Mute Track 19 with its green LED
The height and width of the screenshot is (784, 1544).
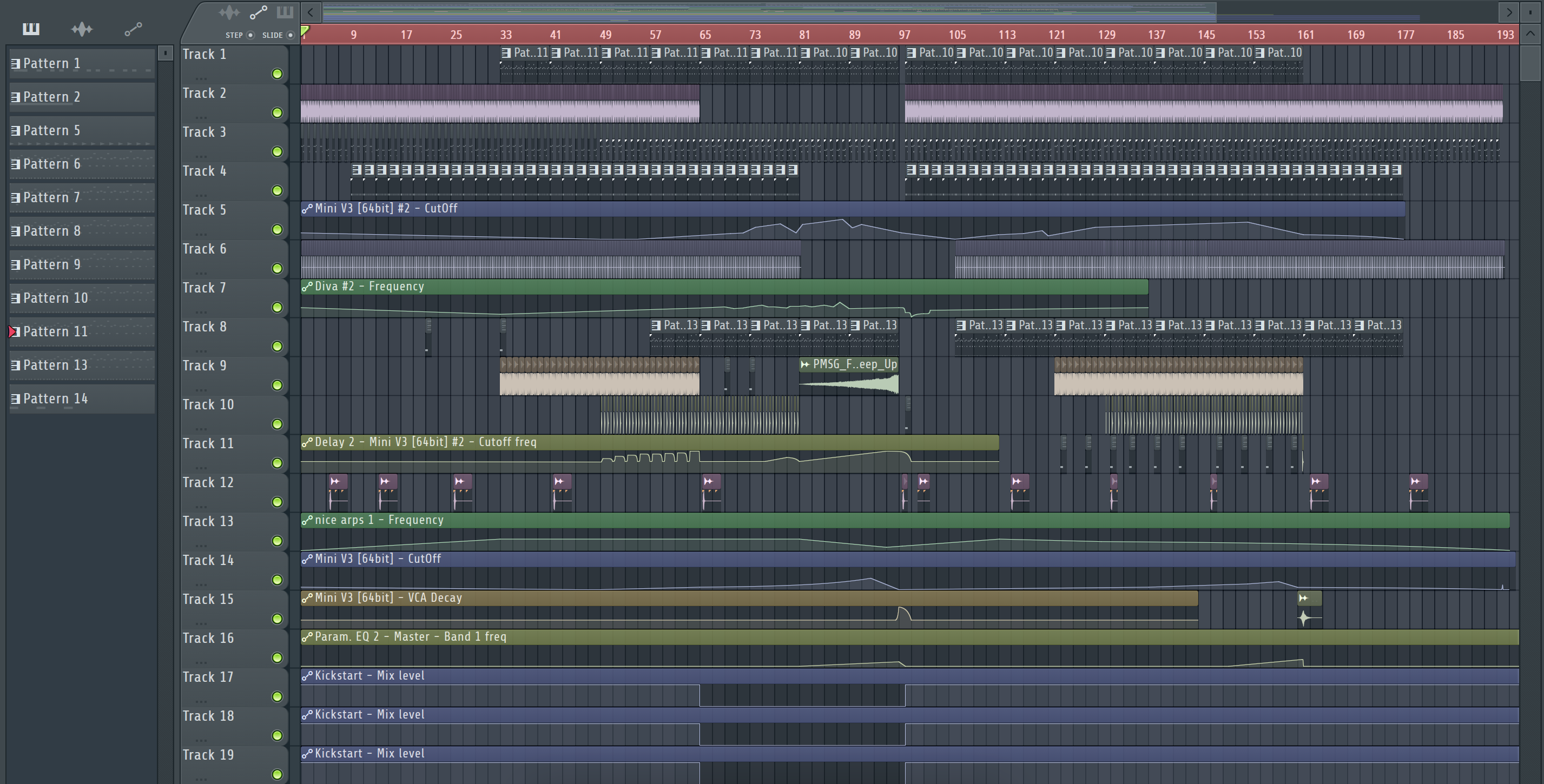click(x=277, y=774)
